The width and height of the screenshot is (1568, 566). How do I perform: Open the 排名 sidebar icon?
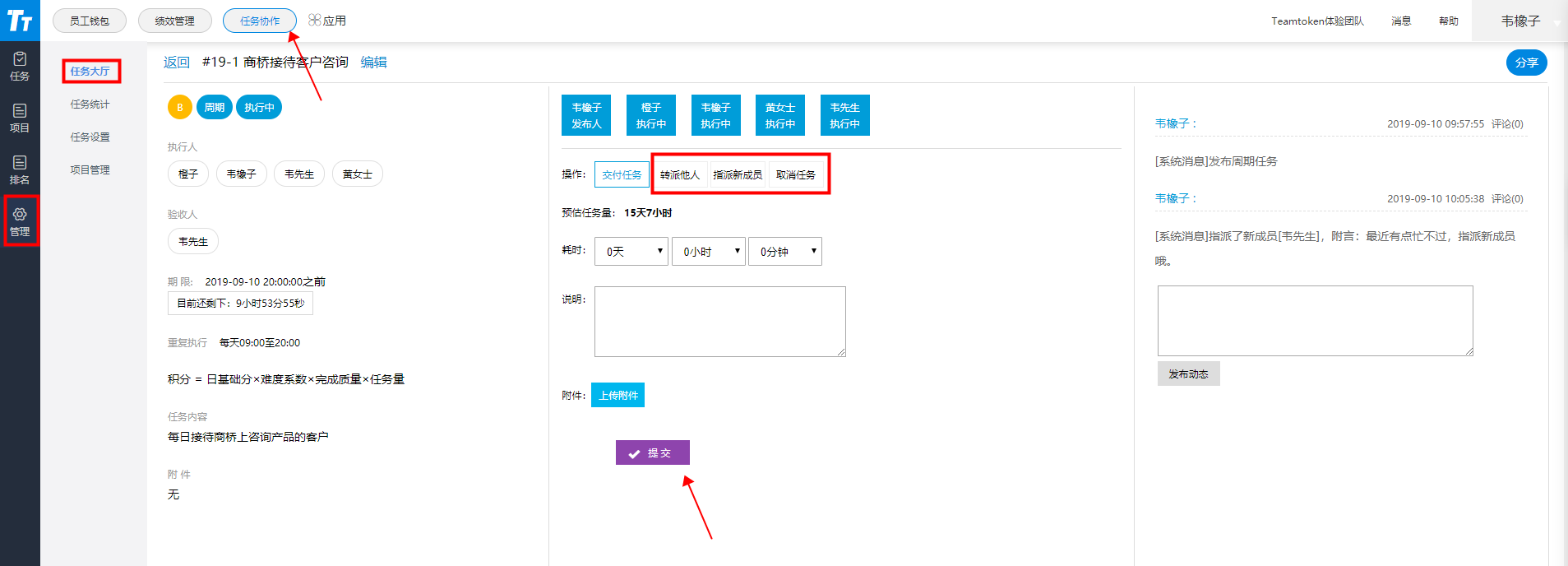pos(20,170)
